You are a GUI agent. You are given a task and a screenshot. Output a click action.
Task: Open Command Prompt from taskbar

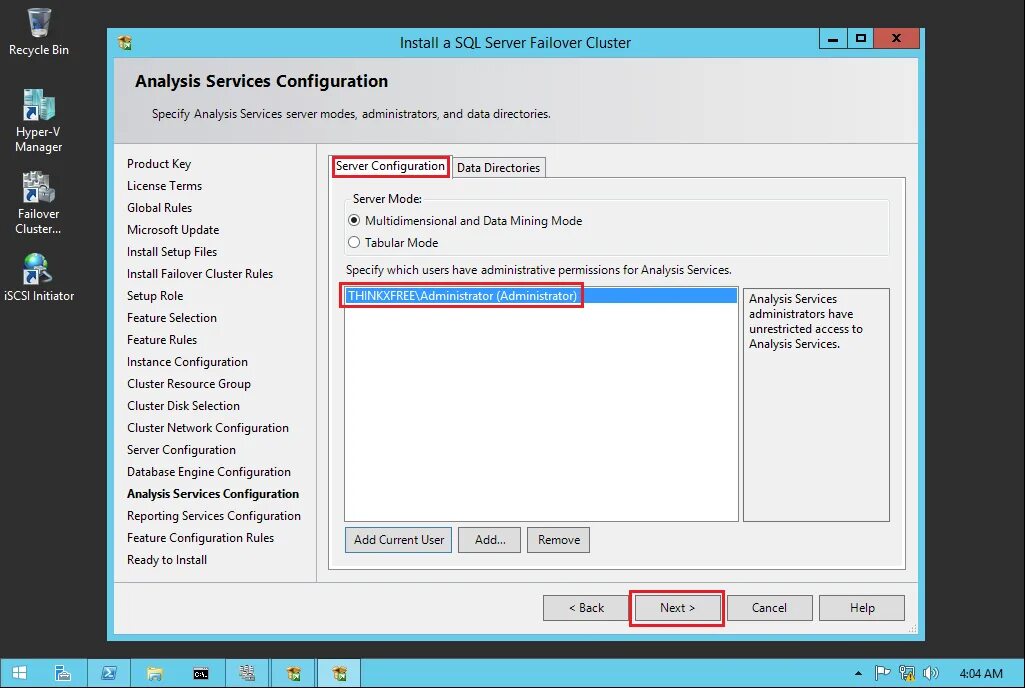pyautogui.click(x=201, y=673)
